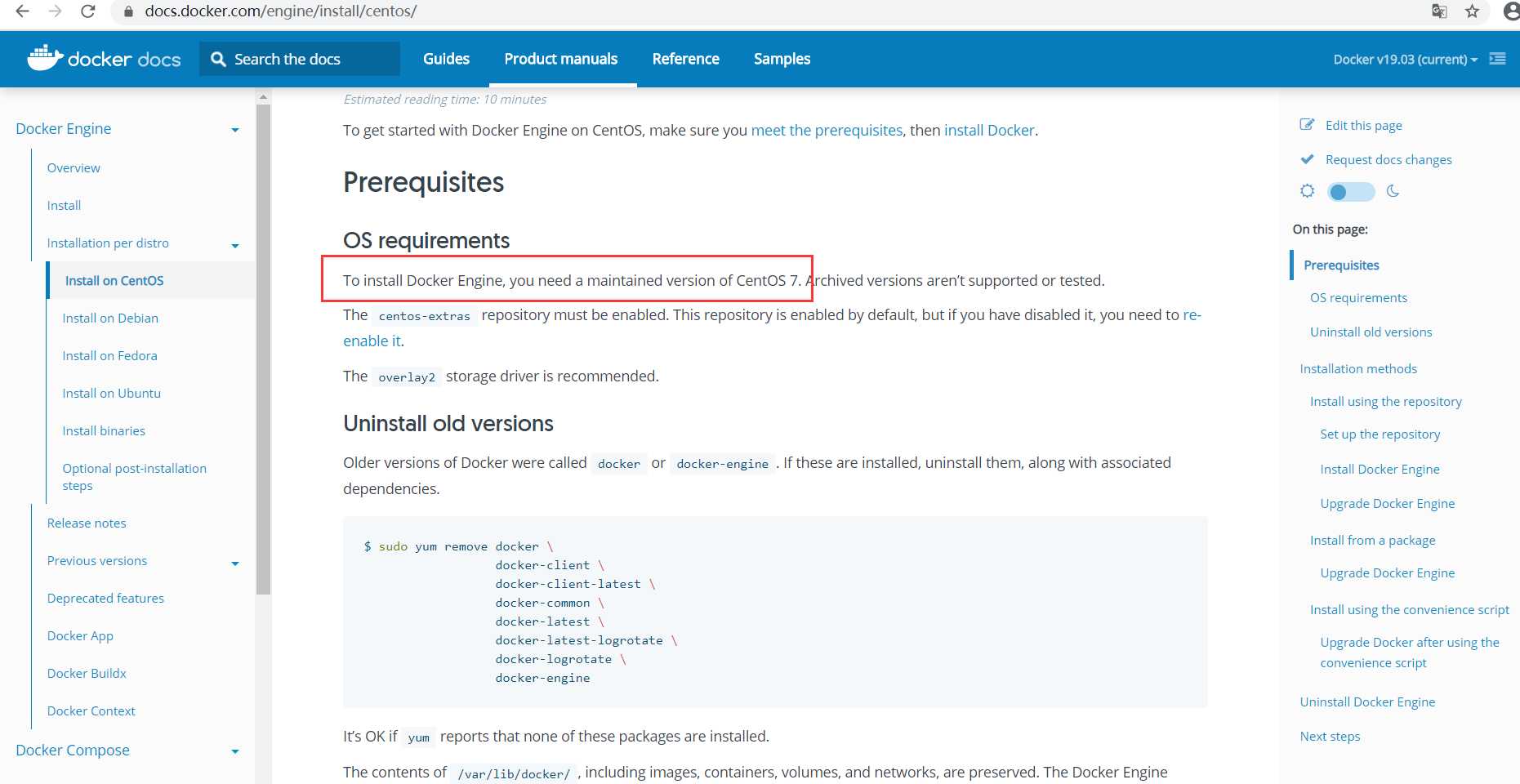Open Install on Ubuntu in the sidebar
The width and height of the screenshot is (1520, 784).
(111, 393)
